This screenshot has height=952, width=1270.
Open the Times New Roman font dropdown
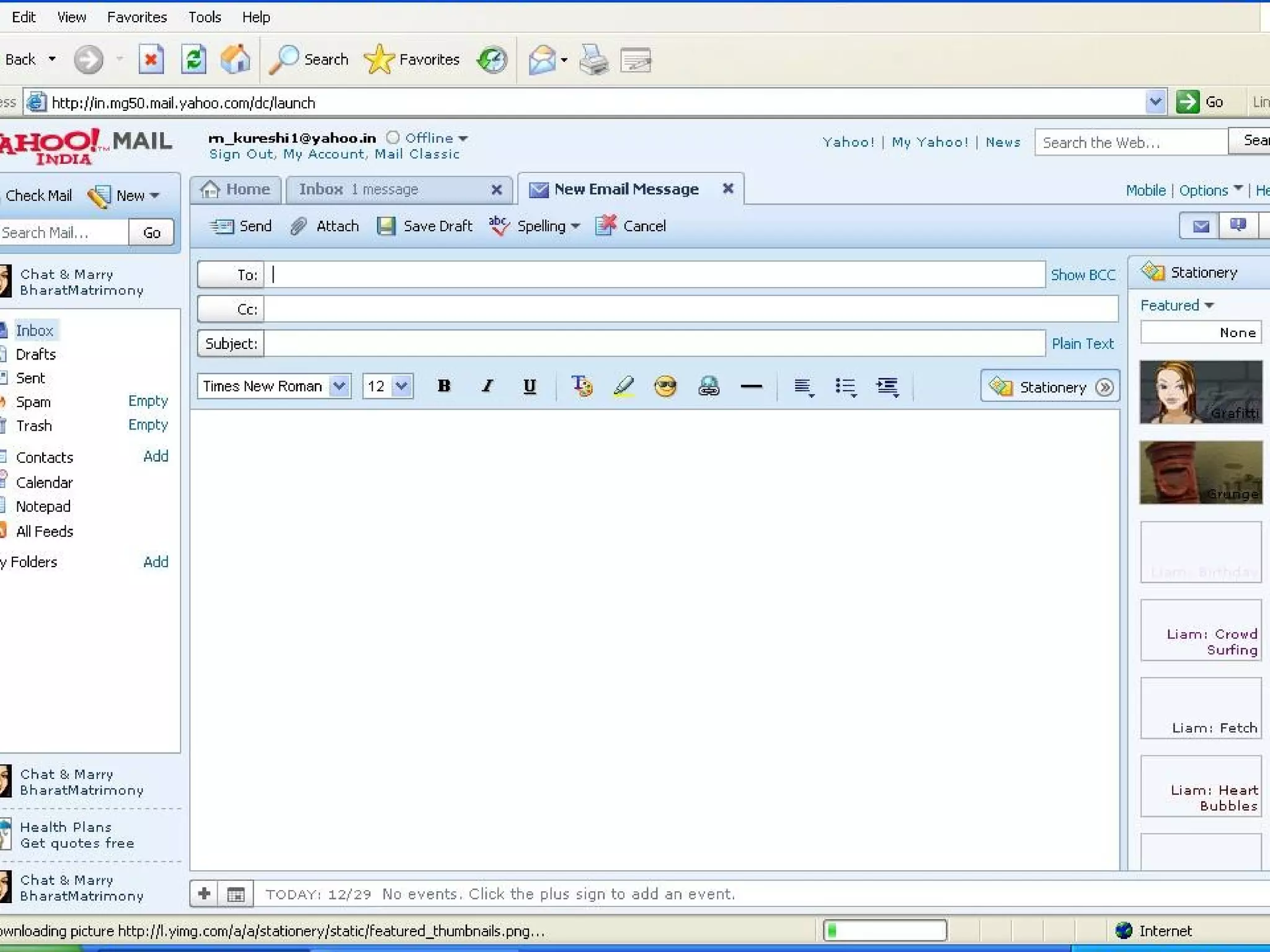(339, 386)
